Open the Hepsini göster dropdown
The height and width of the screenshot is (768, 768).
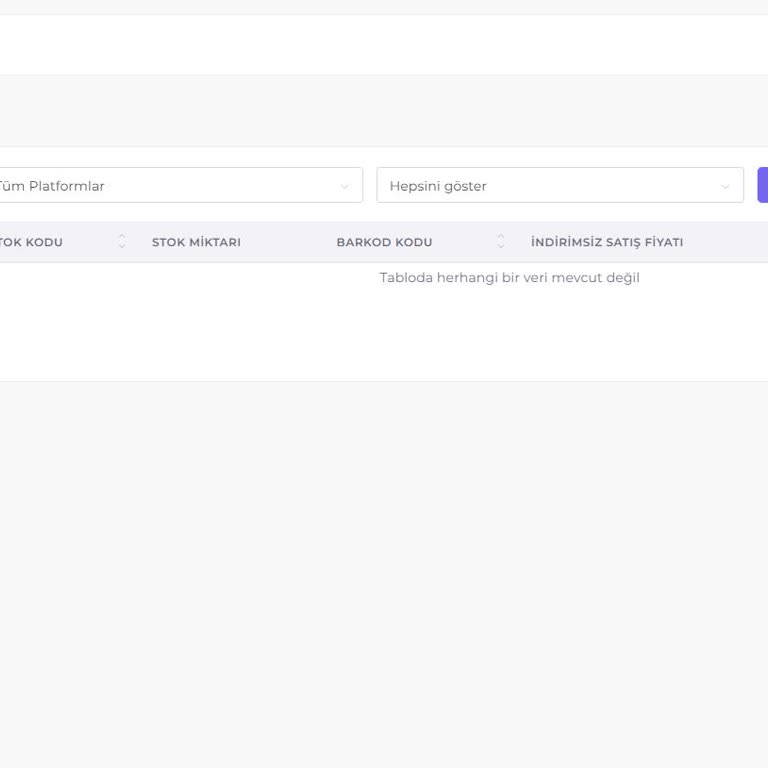click(x=550, y=186)
